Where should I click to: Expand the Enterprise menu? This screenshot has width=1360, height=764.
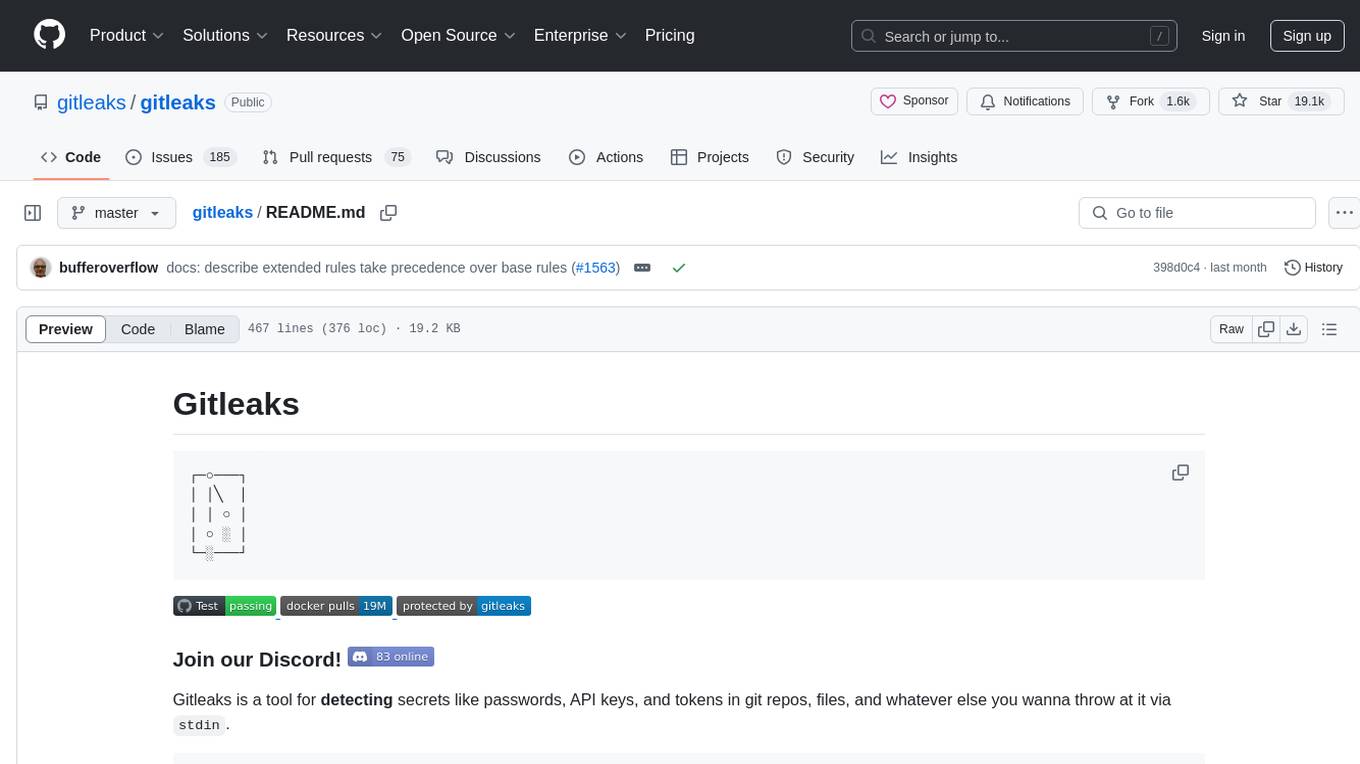pyautogui.click(x=580, y=35)
